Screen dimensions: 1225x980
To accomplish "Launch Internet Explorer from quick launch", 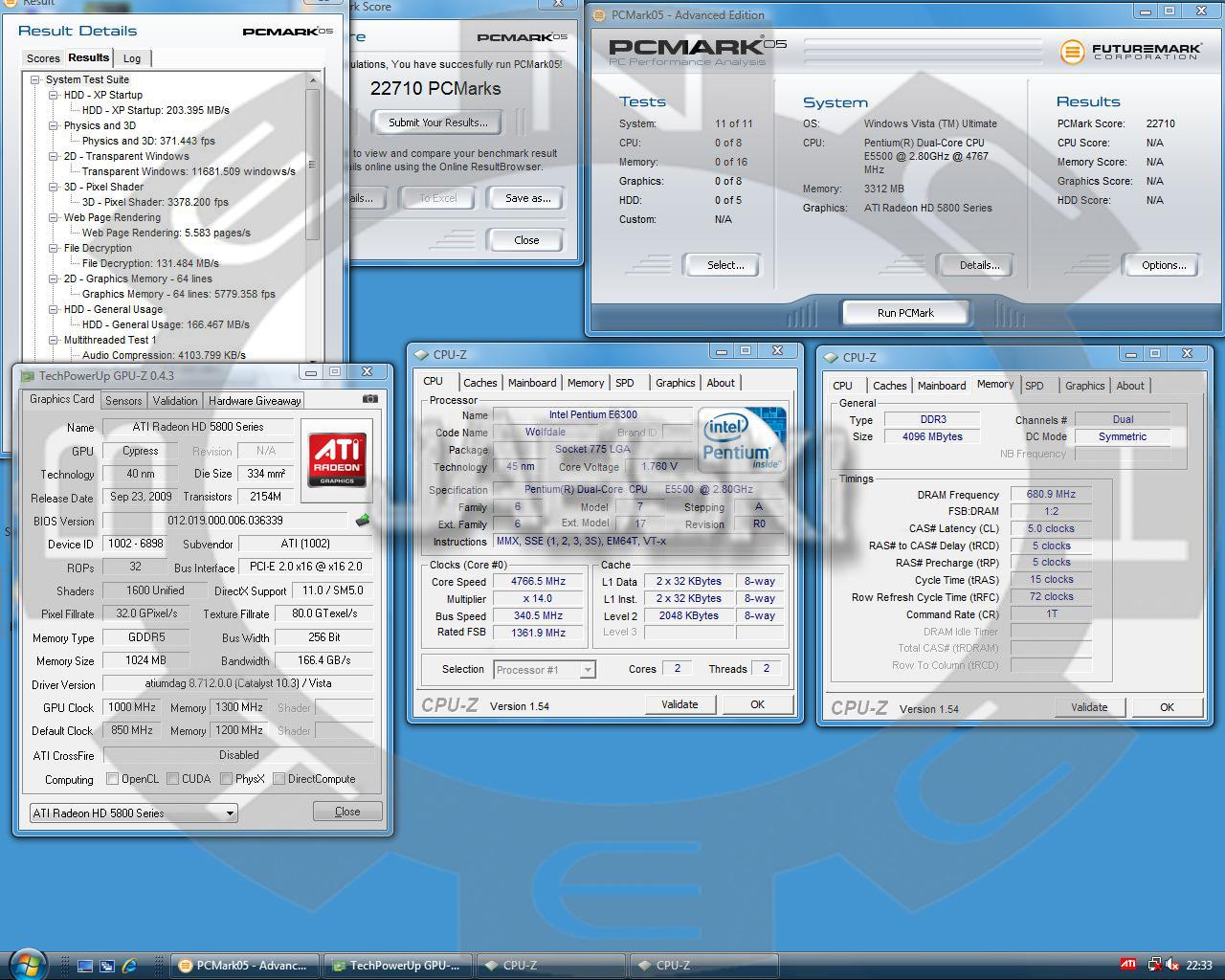I will point(129,966).
